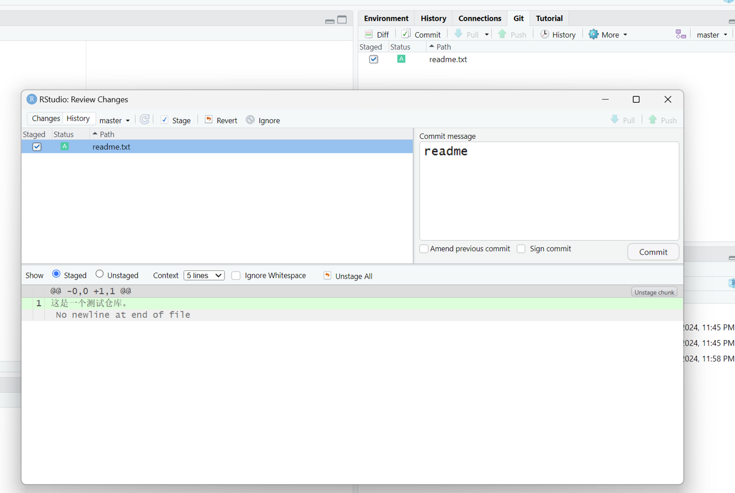This screenshot has height=493, width=735.
Task: Open the Context 5 lines dropdown
Action: click(203, 276)
